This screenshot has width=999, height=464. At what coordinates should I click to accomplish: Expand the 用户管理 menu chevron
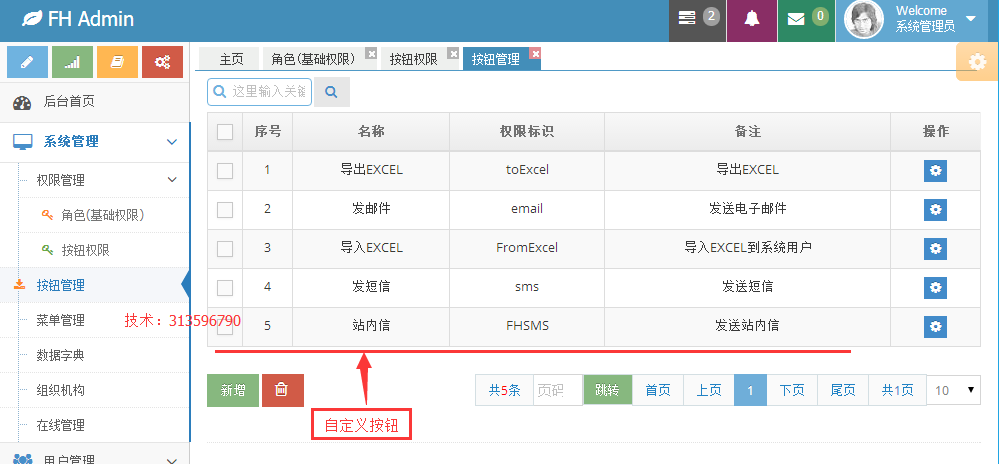[x=172, y=460]
